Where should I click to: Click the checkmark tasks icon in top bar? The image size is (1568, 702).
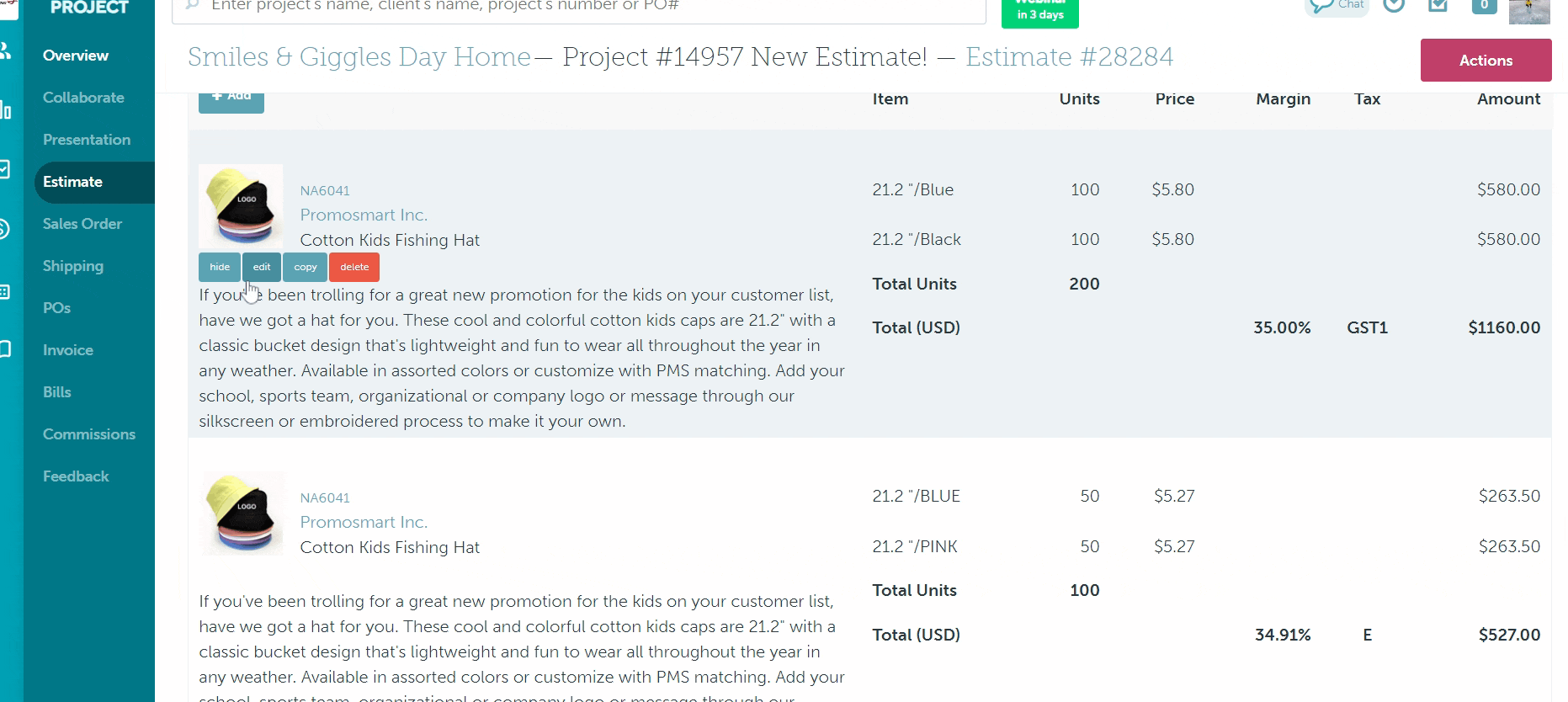coord(1438,5)
